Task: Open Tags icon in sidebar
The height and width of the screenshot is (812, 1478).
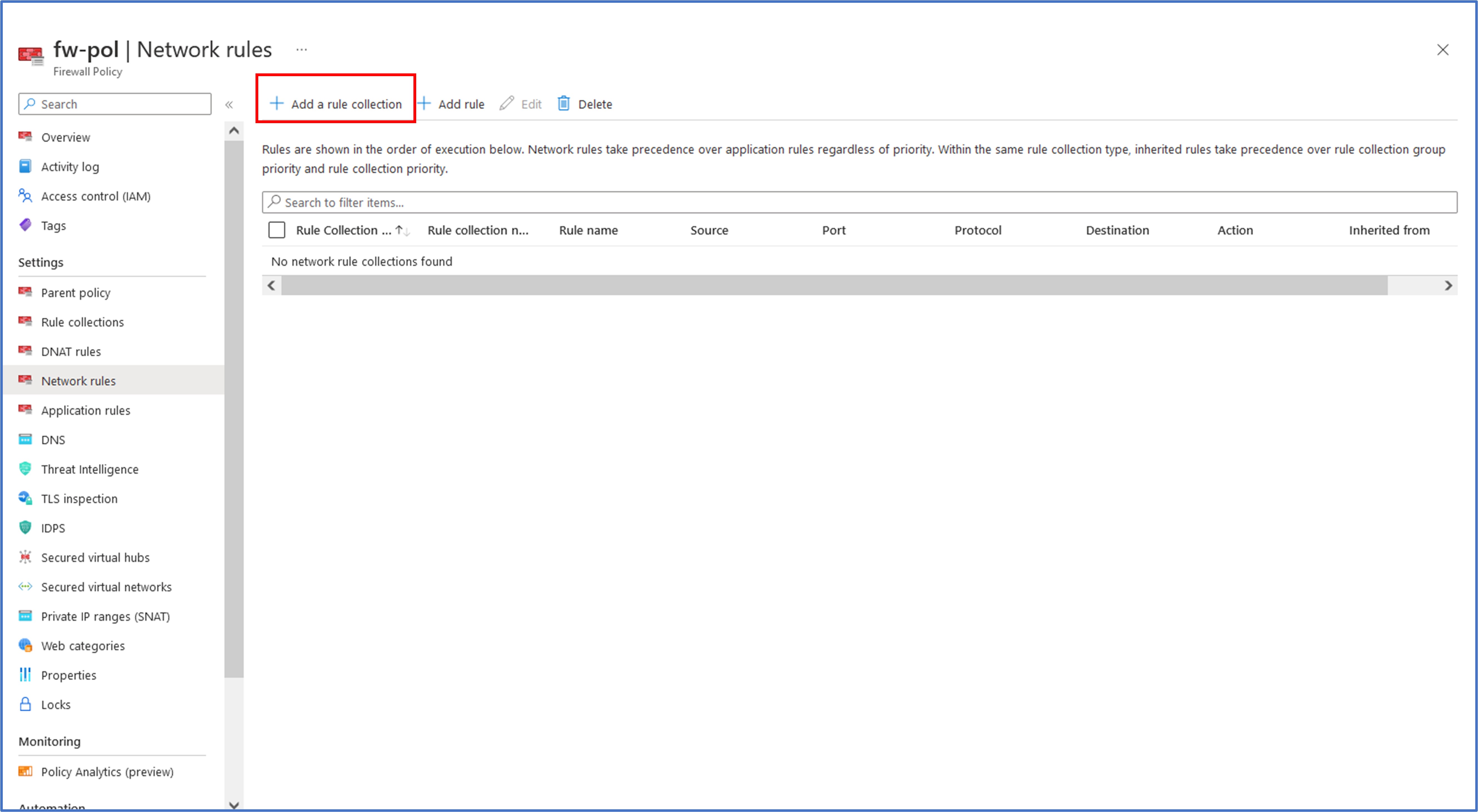Action: pyautogui.click(x=25, y=225)
